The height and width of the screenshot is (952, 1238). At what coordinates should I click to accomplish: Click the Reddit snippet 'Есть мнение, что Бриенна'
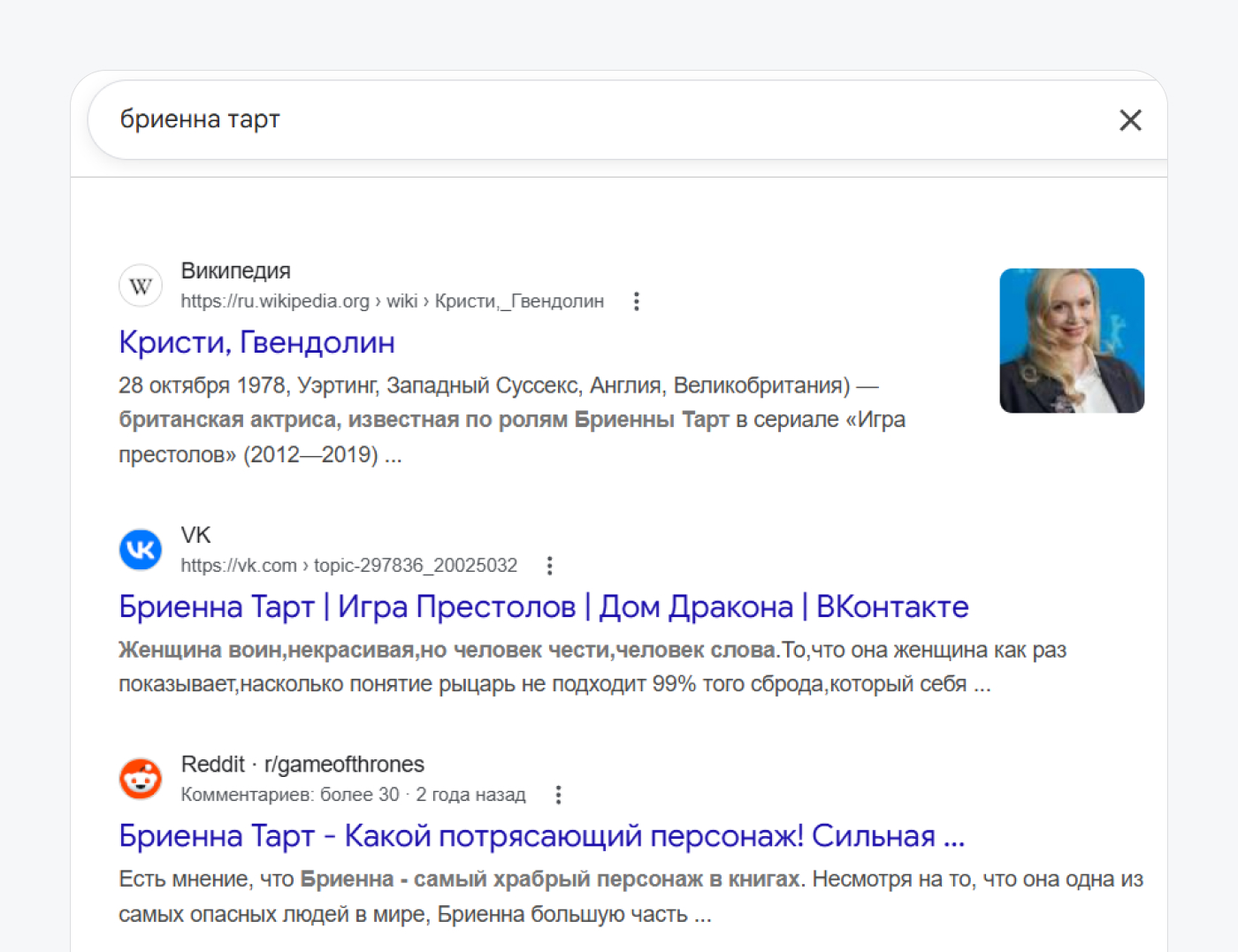pos(630,896)
